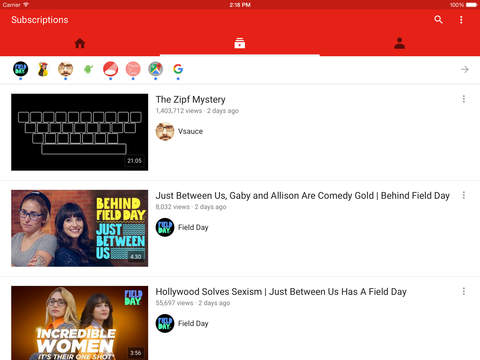Play The Zipf Mystery keyboard thumbnail
This screenshot has height=360, width=480.
click(x=80, y=132)
